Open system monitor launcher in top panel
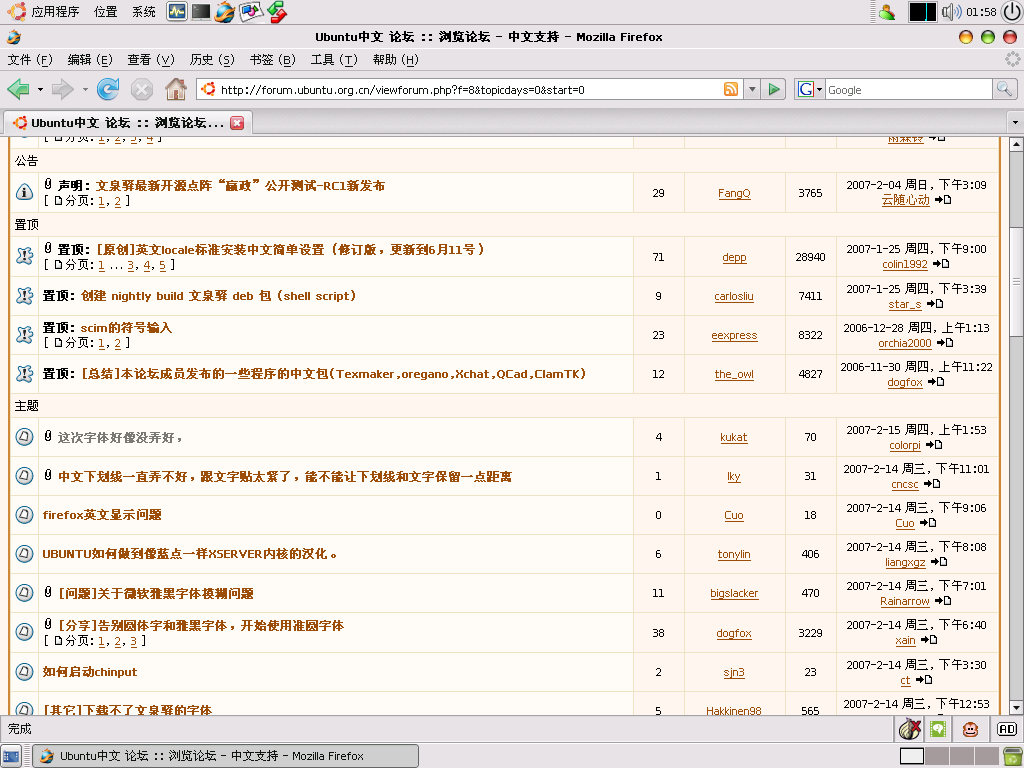The width and height of the screenshot is (1024, 768). point(176,11)
